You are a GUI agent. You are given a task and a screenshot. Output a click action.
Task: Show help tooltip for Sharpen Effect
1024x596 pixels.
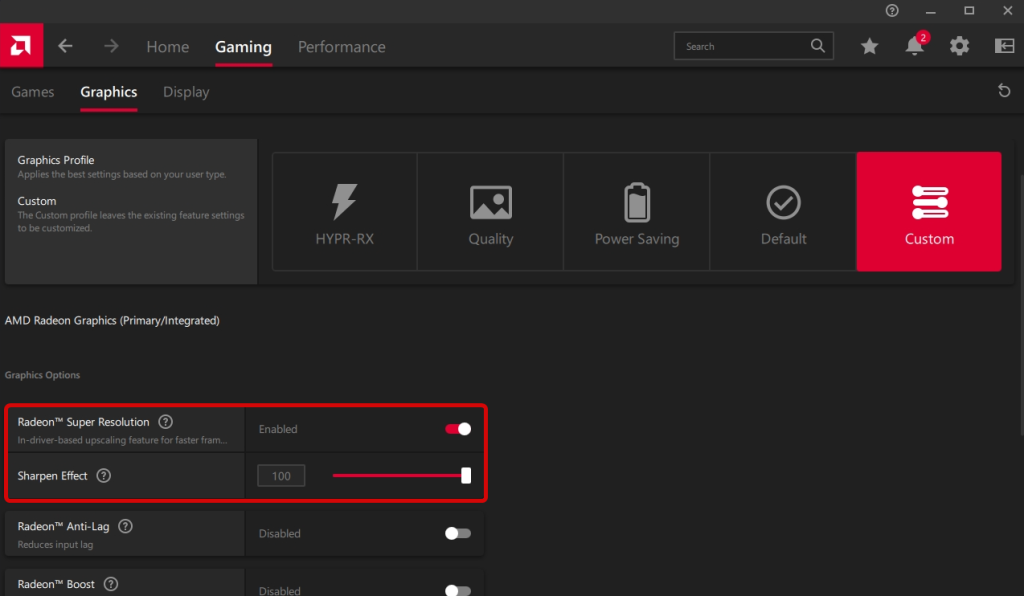coord(103,476)
